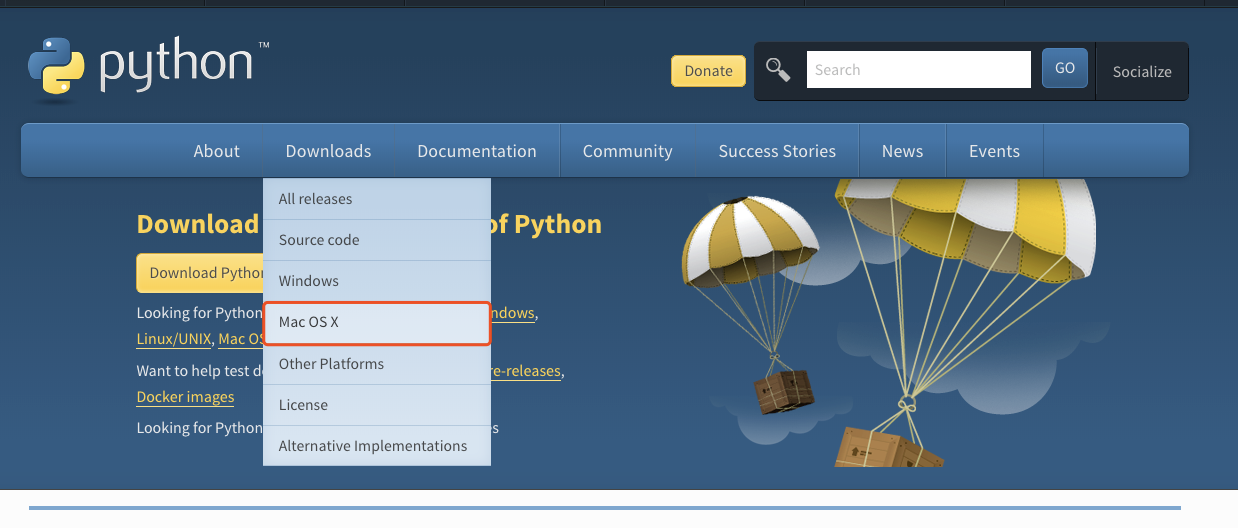1238x528 pixels.
Task: Click the yellow Download Python button
Action: pyautogui.click(x=200, y=273)
